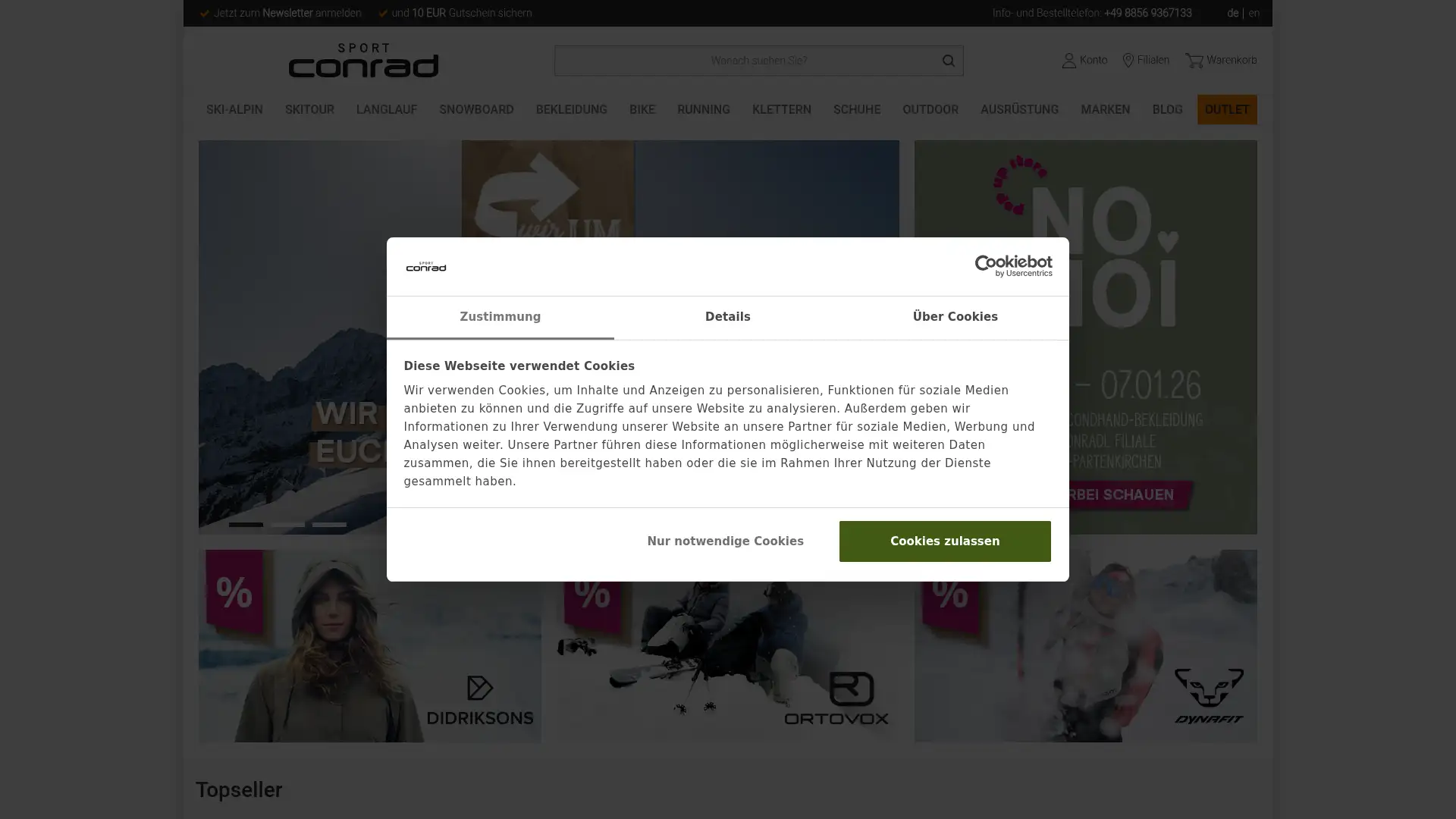
Task: Open the Warenkorb shopping cart icon
Action: tap(1195, 61)
